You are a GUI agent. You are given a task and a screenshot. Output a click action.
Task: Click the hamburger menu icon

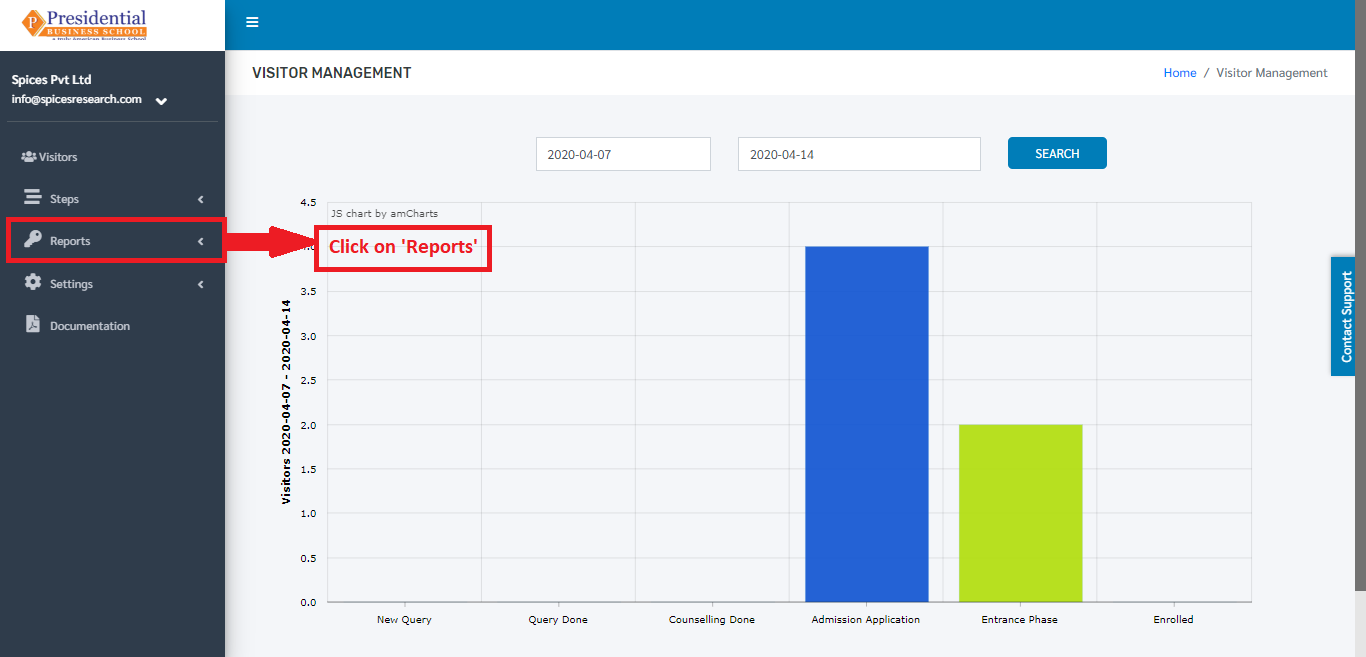click(x=252, y=22)
